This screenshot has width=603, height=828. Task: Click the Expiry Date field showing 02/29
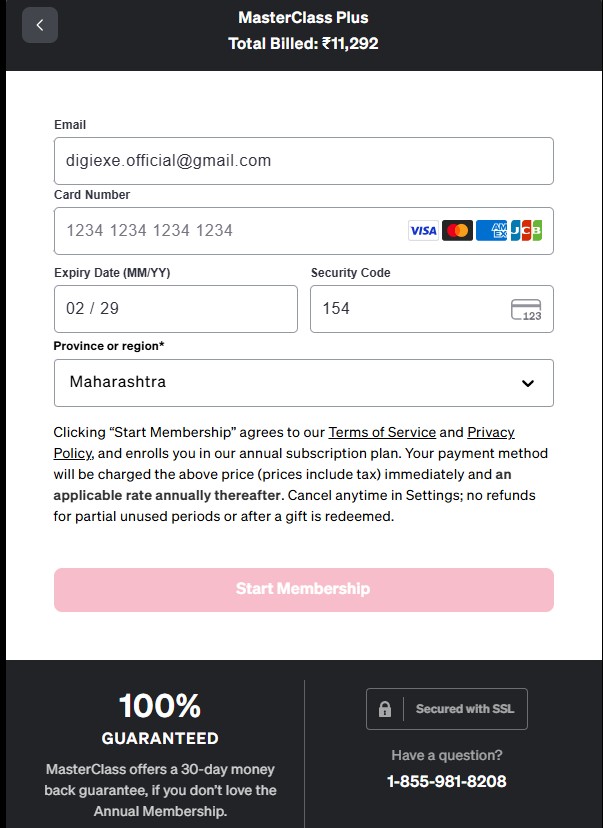pos(175,309)
